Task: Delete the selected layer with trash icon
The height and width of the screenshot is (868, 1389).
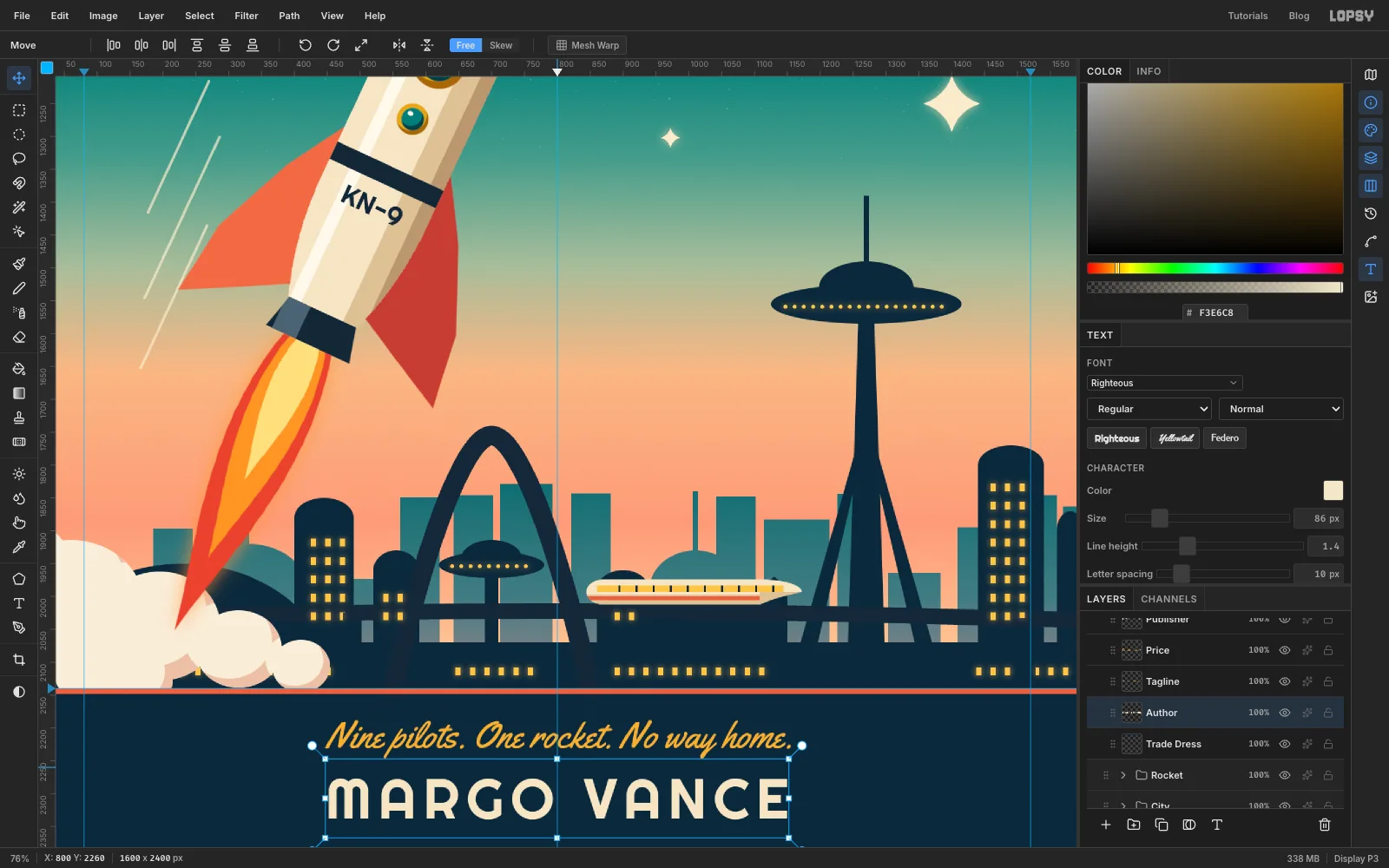Action: [1325, 825]
